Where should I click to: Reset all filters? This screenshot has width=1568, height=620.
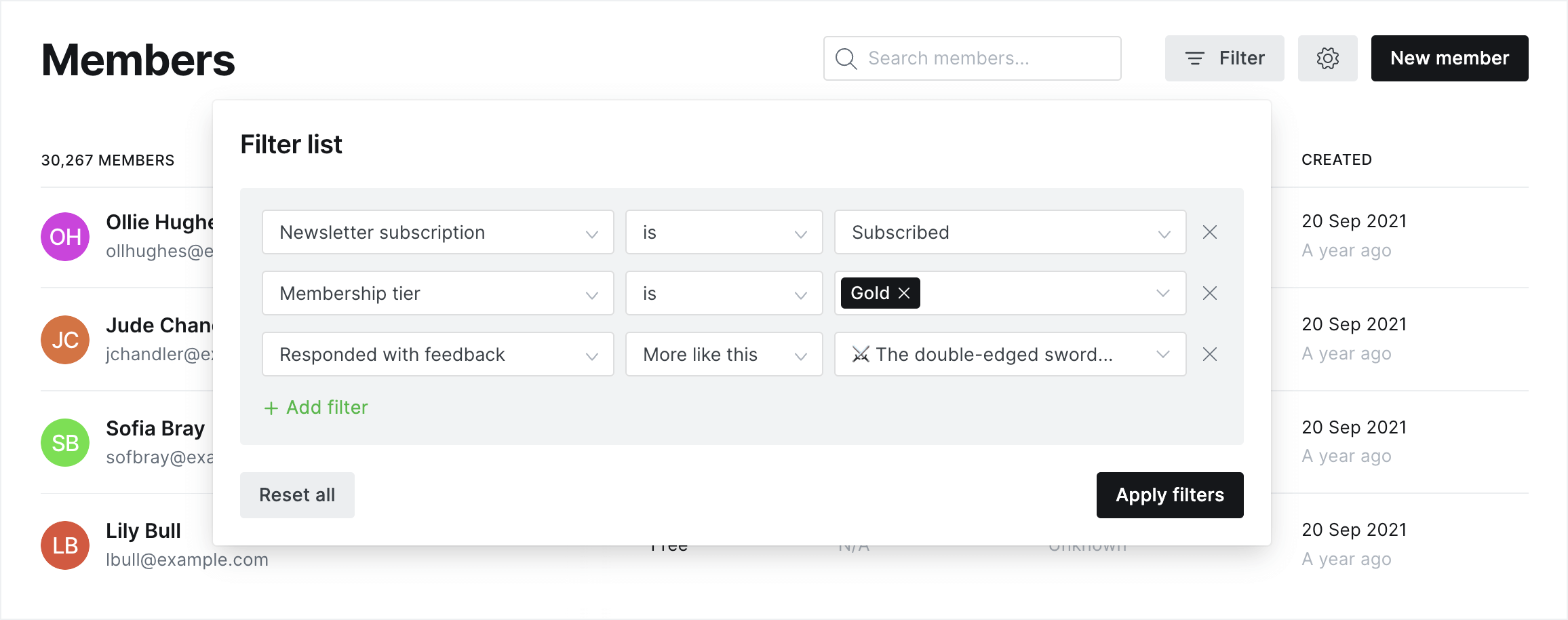click(296, 495)
